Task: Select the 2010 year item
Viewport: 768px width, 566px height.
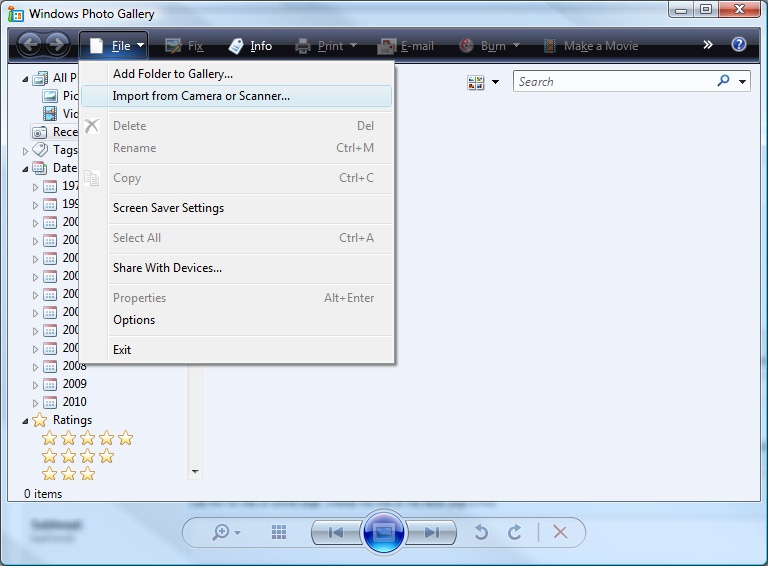Action: point(74,402)
